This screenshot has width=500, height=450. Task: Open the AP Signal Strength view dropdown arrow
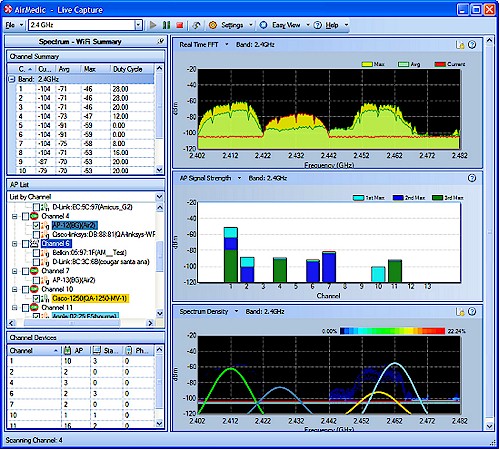tap(239, 178)
